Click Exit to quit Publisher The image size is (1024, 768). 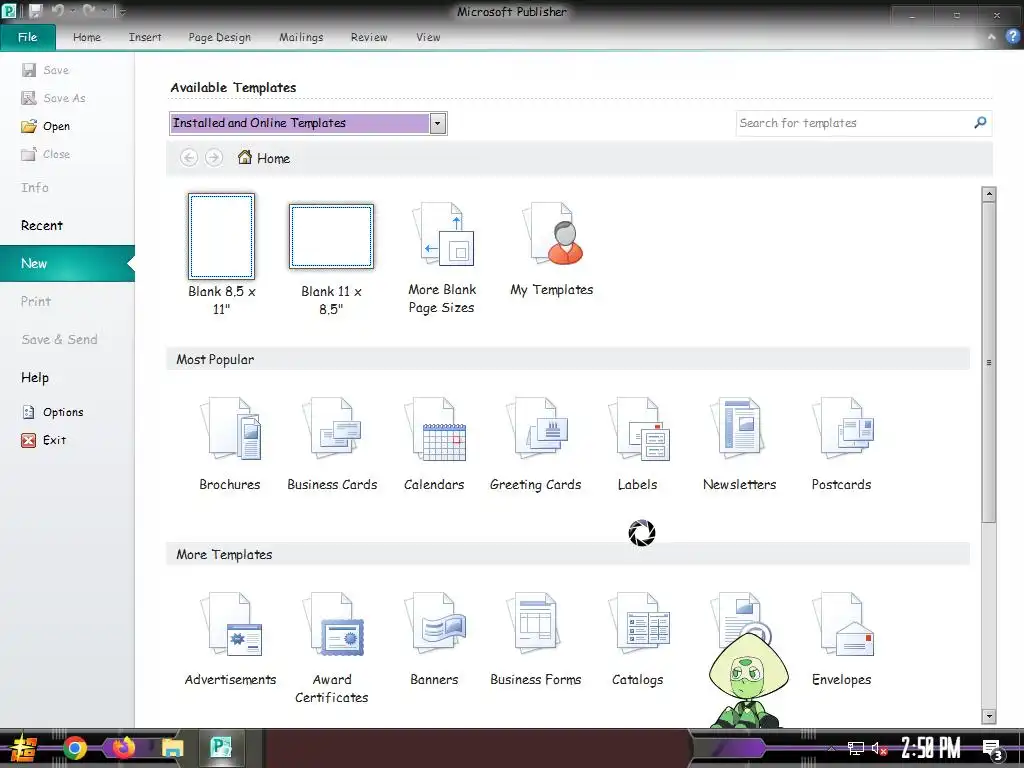(x=44, y=440)
